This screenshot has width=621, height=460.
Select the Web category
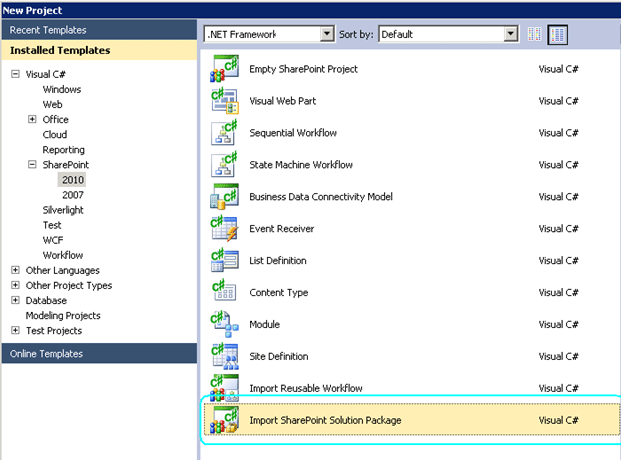52,105
